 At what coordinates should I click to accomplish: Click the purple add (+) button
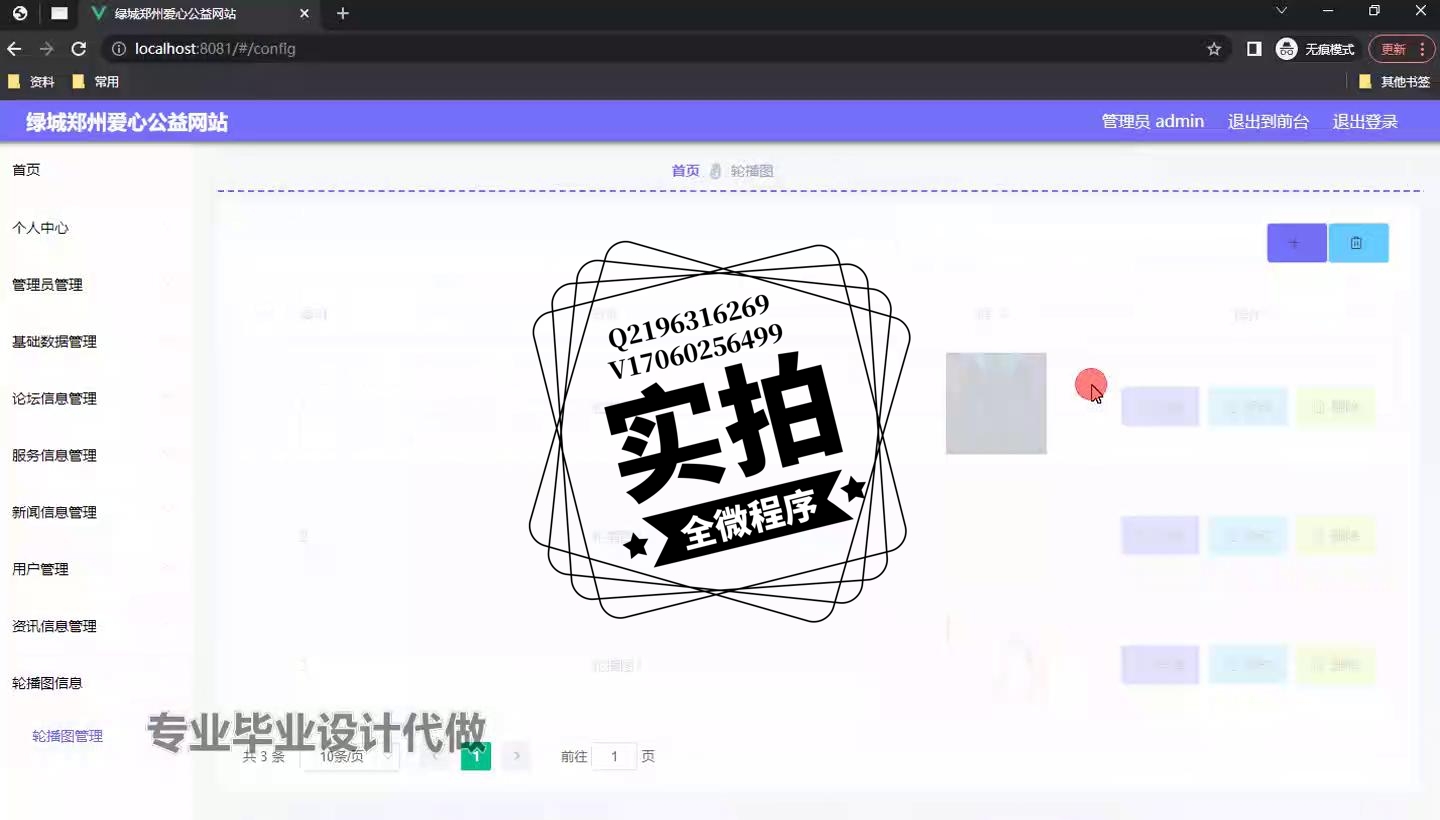click(1297, 243)
